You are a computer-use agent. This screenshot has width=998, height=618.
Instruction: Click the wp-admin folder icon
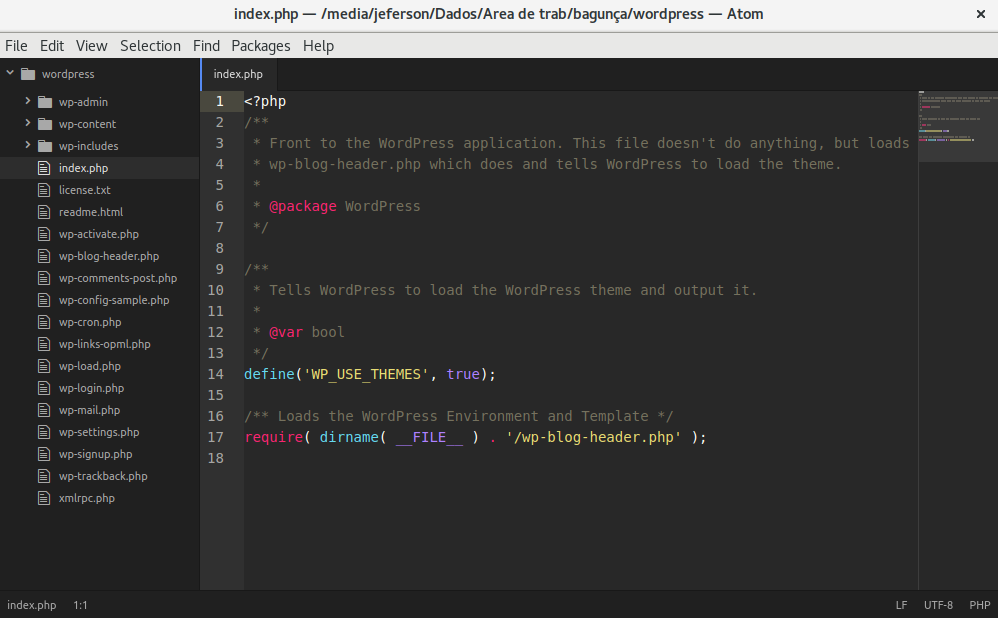44,101
